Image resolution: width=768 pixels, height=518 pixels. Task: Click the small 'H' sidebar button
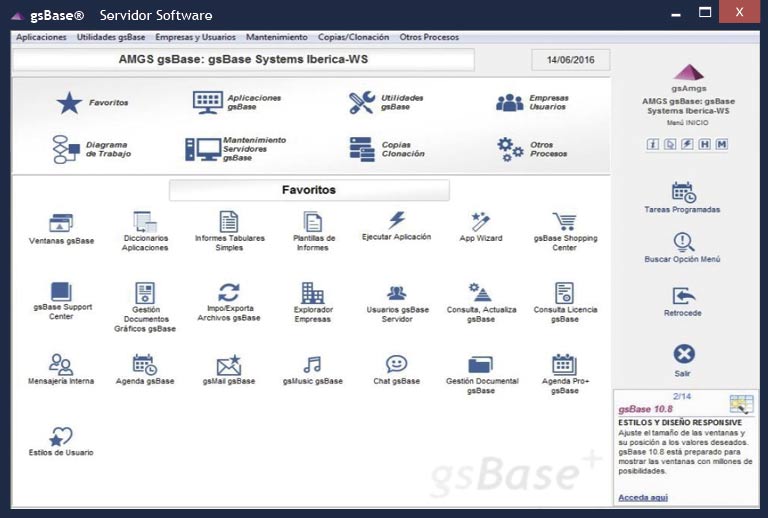[704, 144]
